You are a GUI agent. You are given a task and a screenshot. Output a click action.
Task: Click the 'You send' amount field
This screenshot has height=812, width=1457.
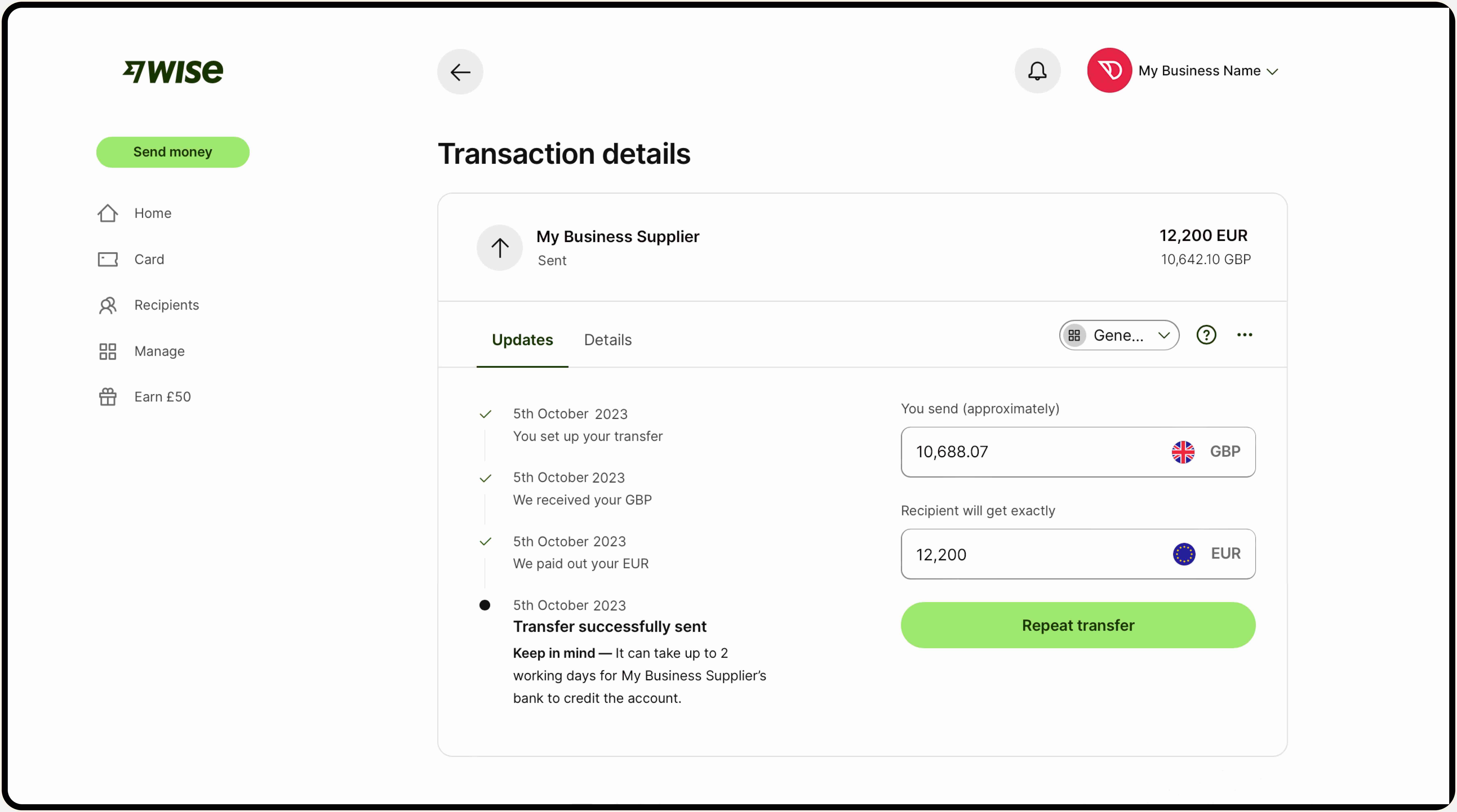coord(1029,452)
